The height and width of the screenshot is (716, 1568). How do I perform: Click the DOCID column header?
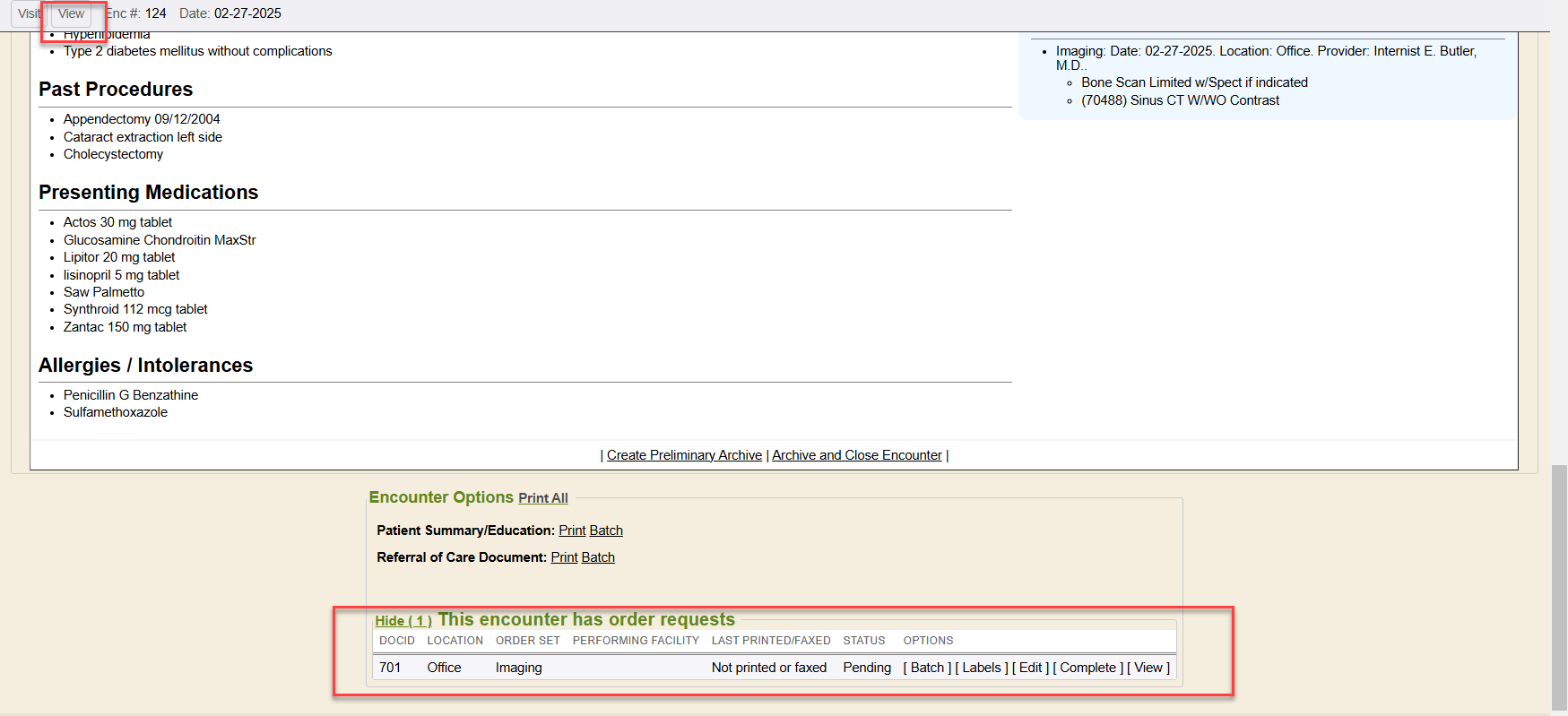pos(396,641)
